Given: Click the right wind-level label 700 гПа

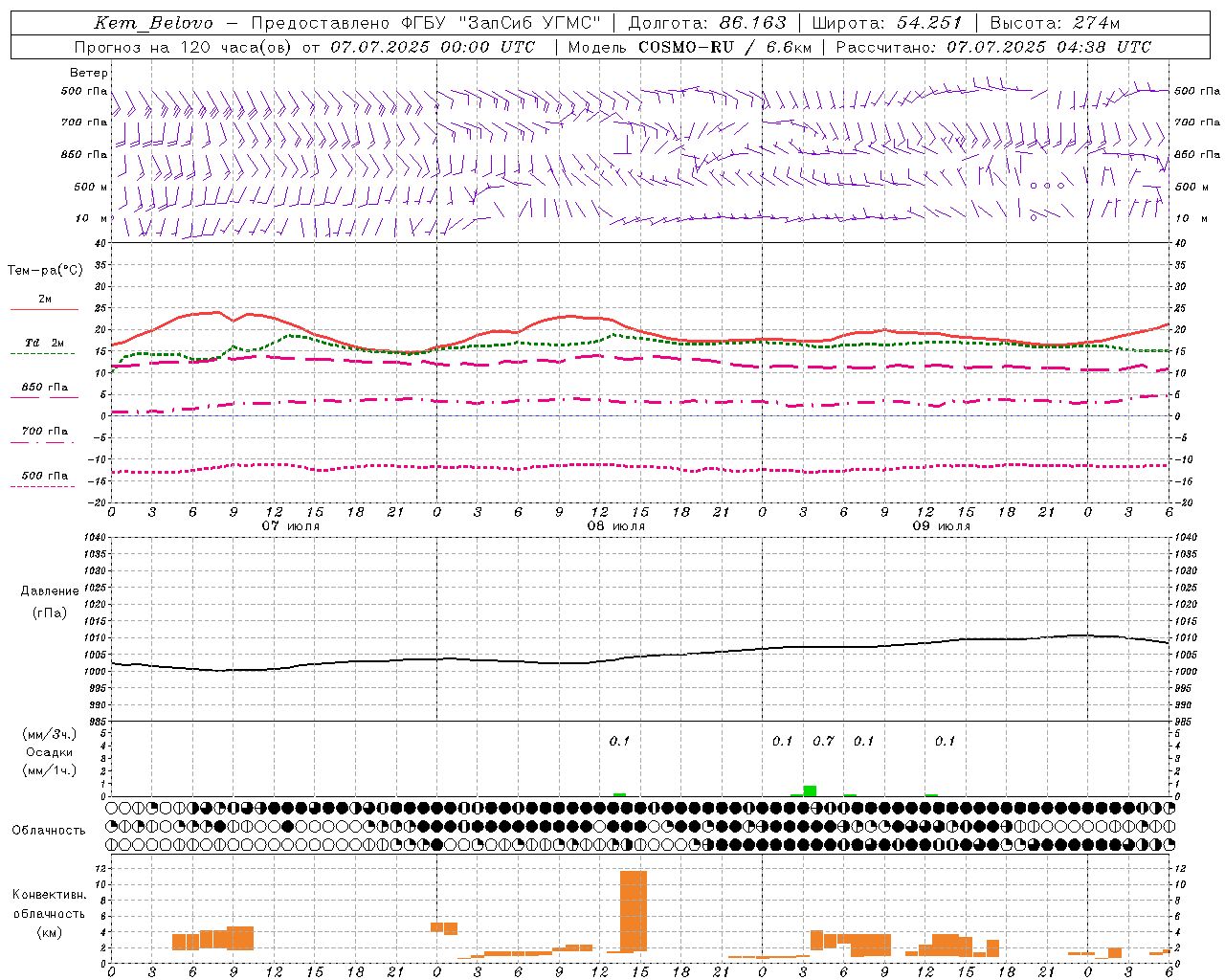Looking at the screenshot, I should [x=1197, y=122].
